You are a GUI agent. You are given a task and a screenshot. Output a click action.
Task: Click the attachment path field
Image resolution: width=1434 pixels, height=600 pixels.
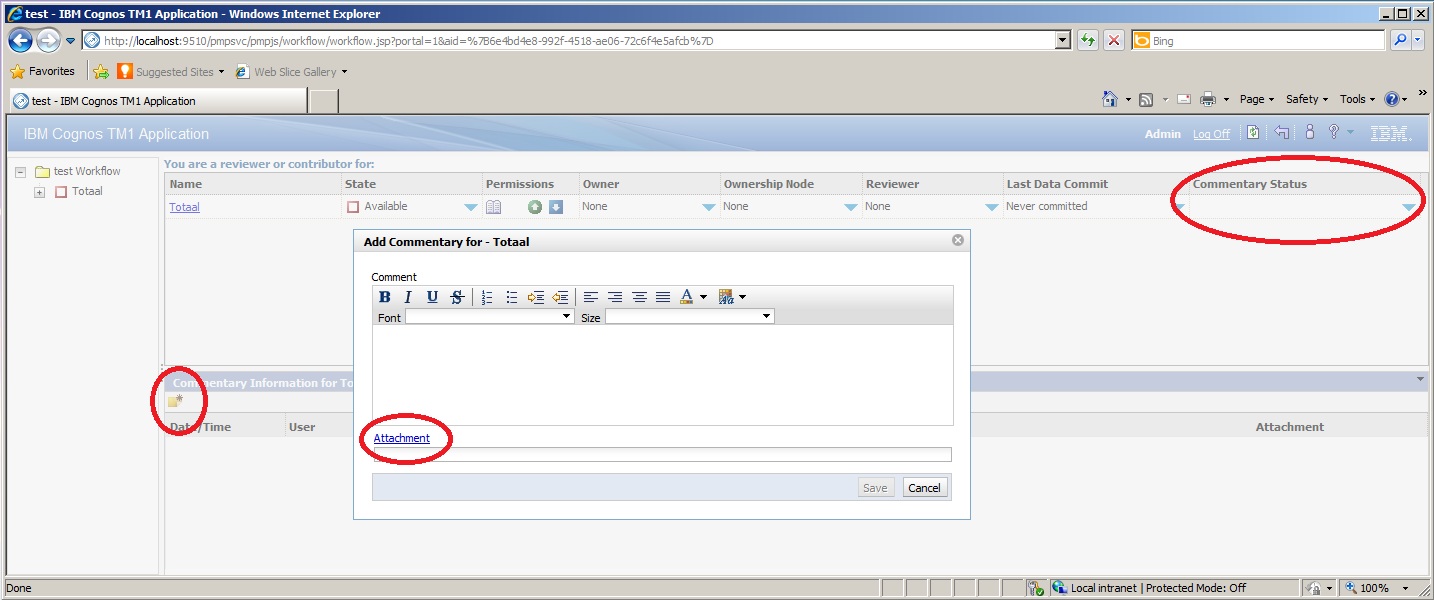pyautogui.click(x=662, y=455)
